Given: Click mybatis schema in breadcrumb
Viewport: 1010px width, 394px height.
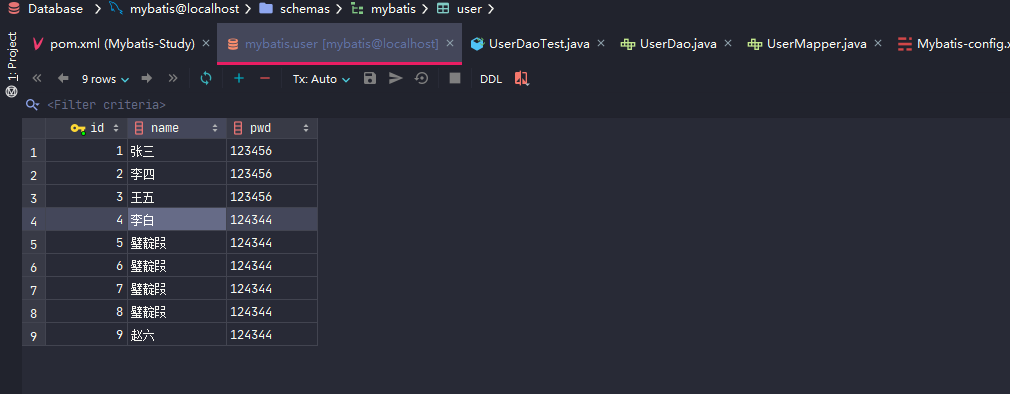Looking at the screenshot, I should coord(393,9).
